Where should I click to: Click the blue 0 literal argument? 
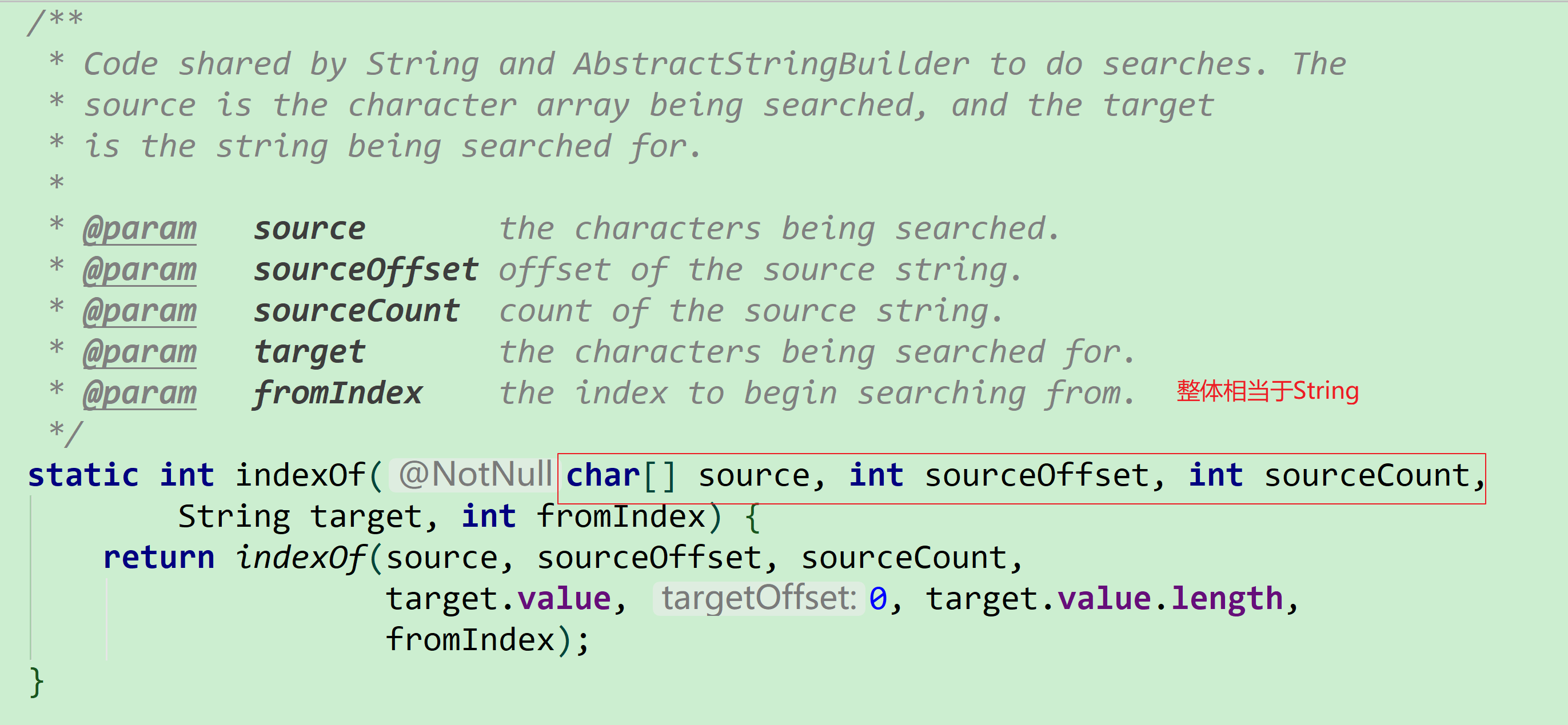tap(877, 599)
